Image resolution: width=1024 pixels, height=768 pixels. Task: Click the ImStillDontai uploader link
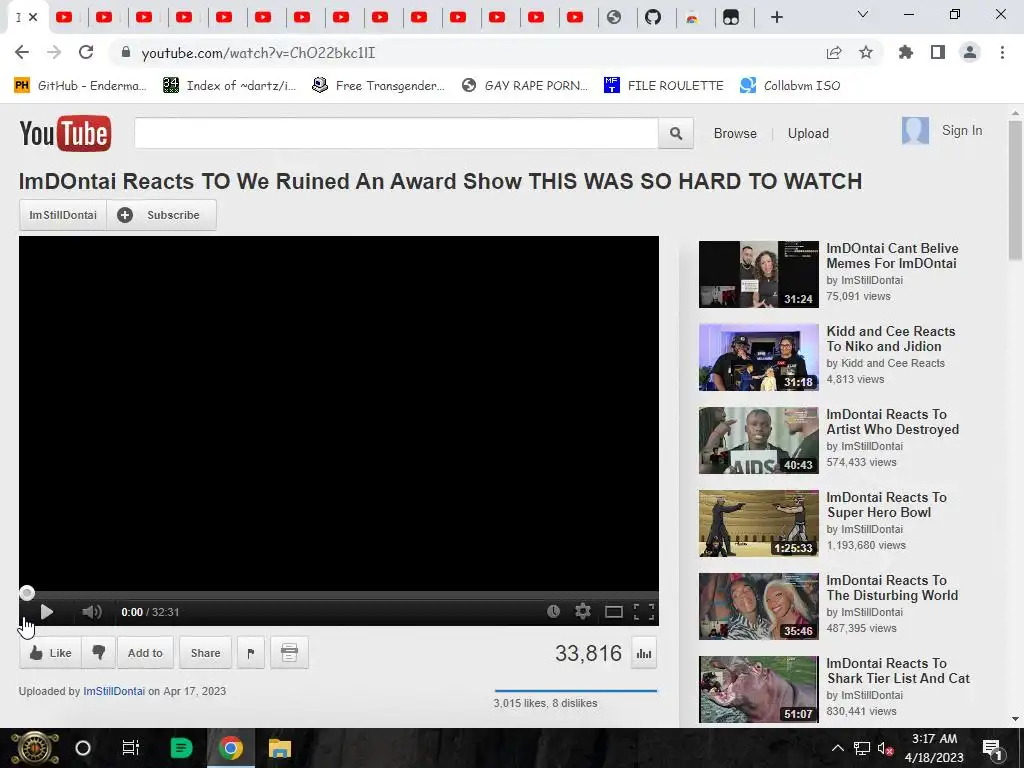click(114, 691)
